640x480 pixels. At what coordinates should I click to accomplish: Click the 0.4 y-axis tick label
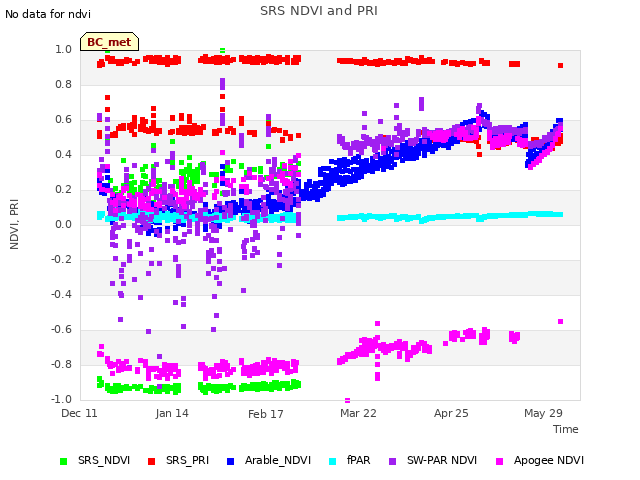coord(63,154)
